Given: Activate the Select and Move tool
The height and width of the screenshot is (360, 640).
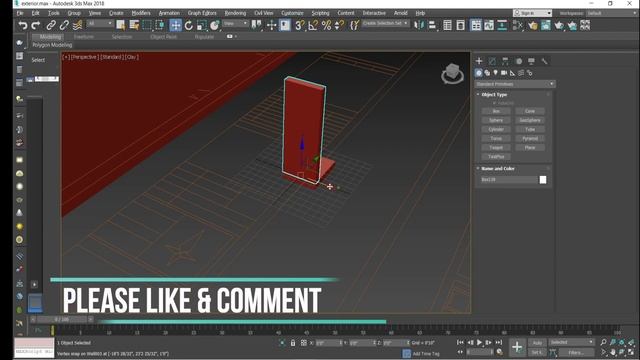Looking at the screenshot, I should pyautogui.click(x=176, y=25).
